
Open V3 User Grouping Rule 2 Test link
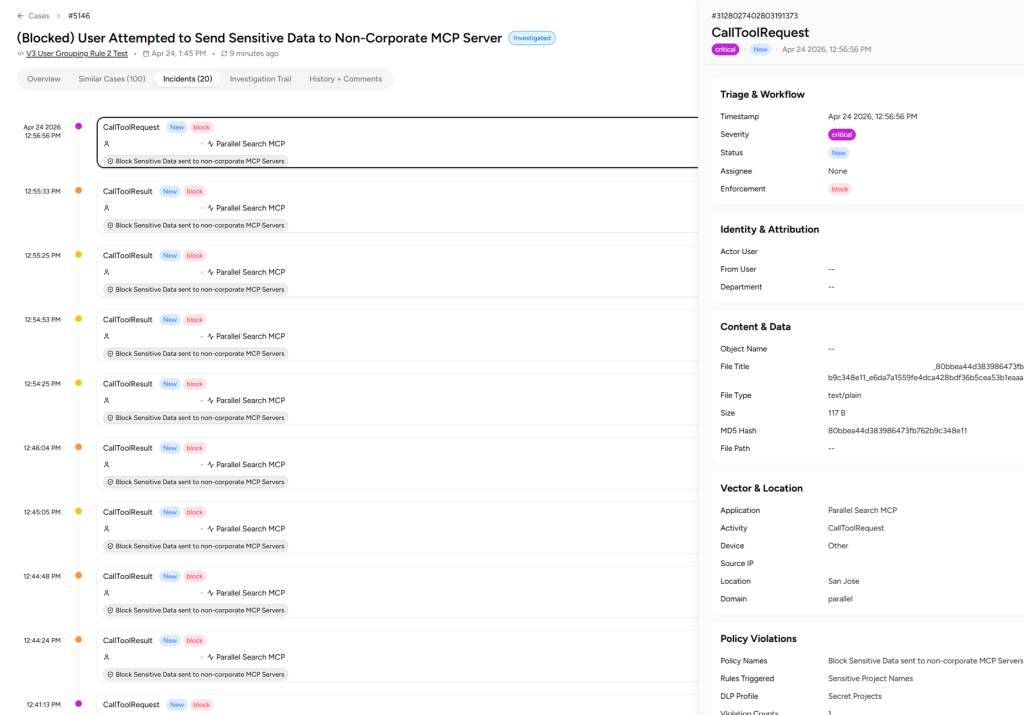click(x=77, y=54)
